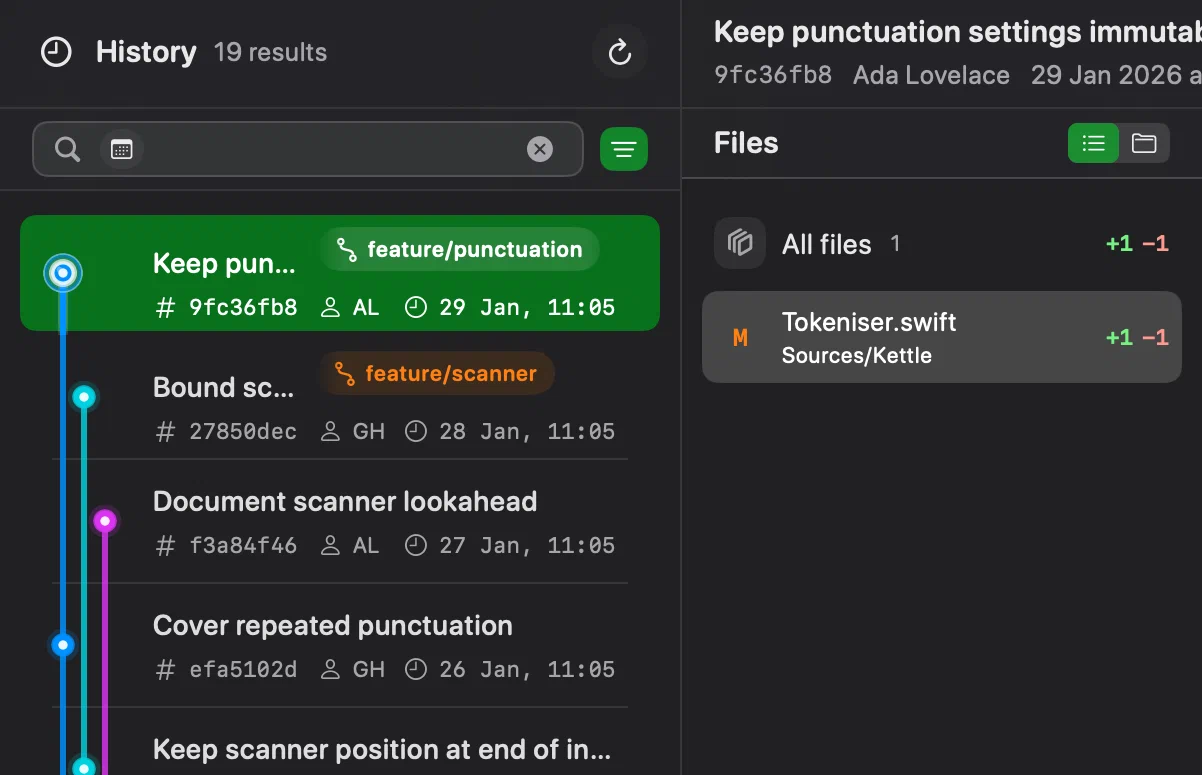This screenshot has height=775, width=1202.
Task: Click date '28 Jan, 11:05'
Action: [x=527, y=431]
